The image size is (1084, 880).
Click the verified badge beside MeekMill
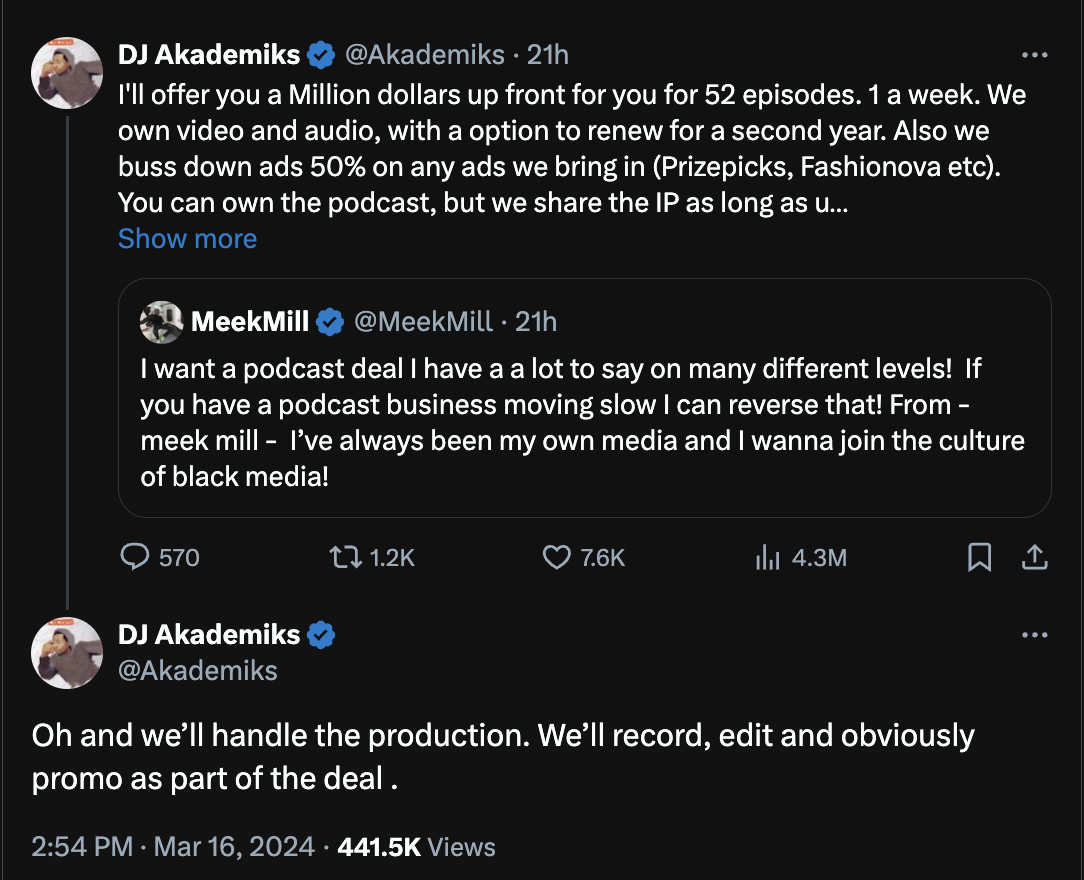(x=329, y=321)
